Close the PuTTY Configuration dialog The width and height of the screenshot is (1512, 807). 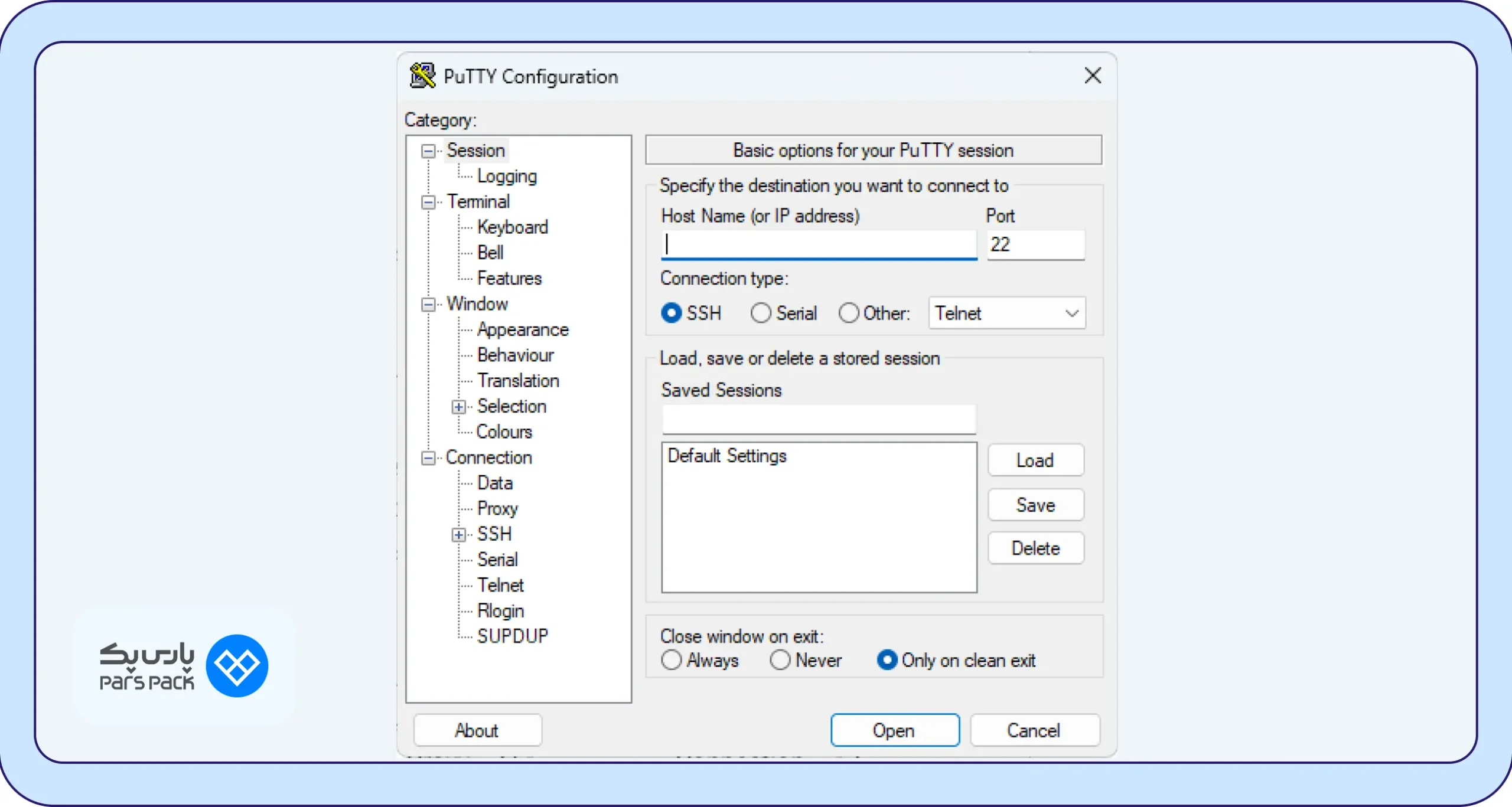1093,75
